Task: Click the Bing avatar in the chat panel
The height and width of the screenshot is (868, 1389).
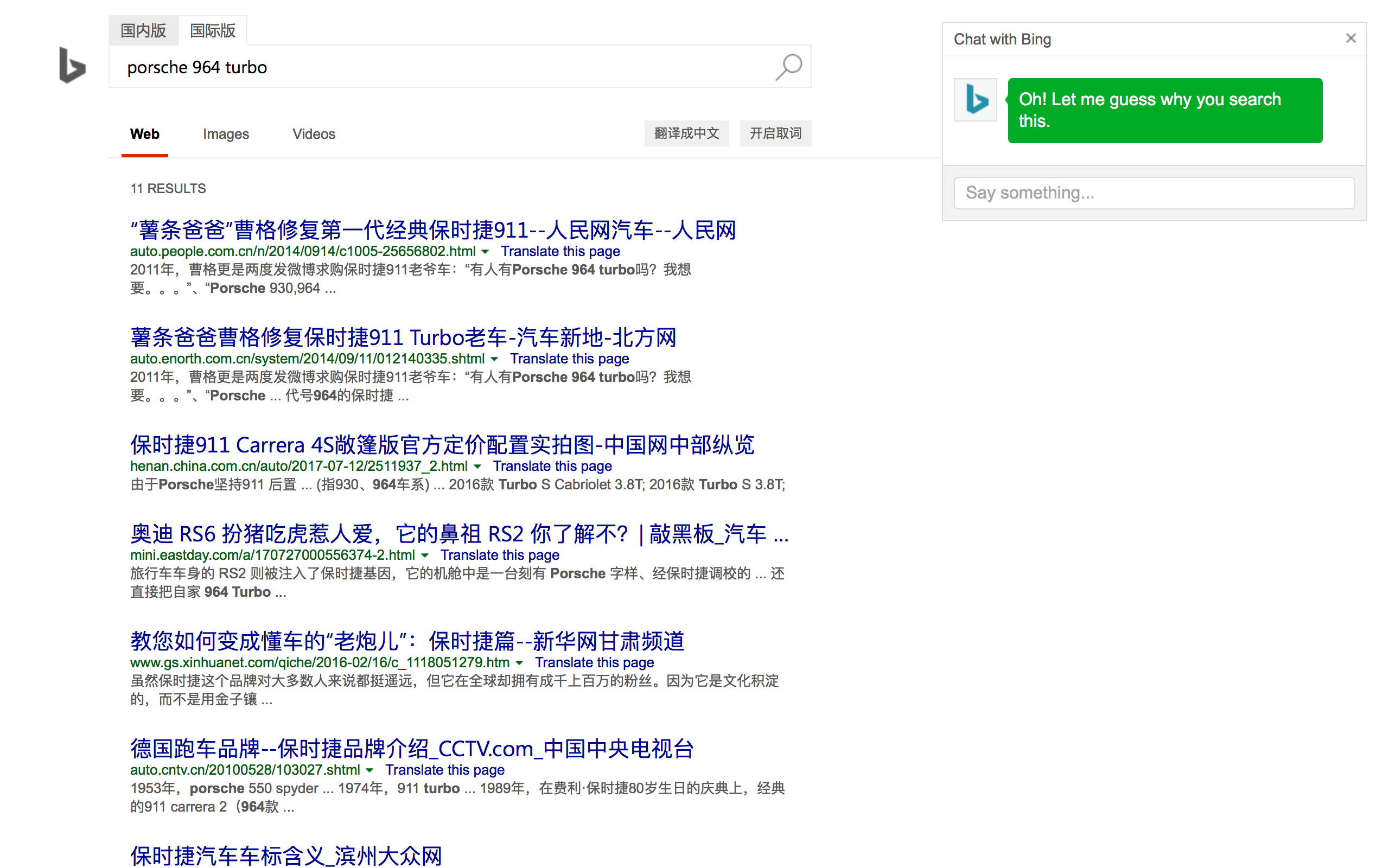Action: pos(975,100)
